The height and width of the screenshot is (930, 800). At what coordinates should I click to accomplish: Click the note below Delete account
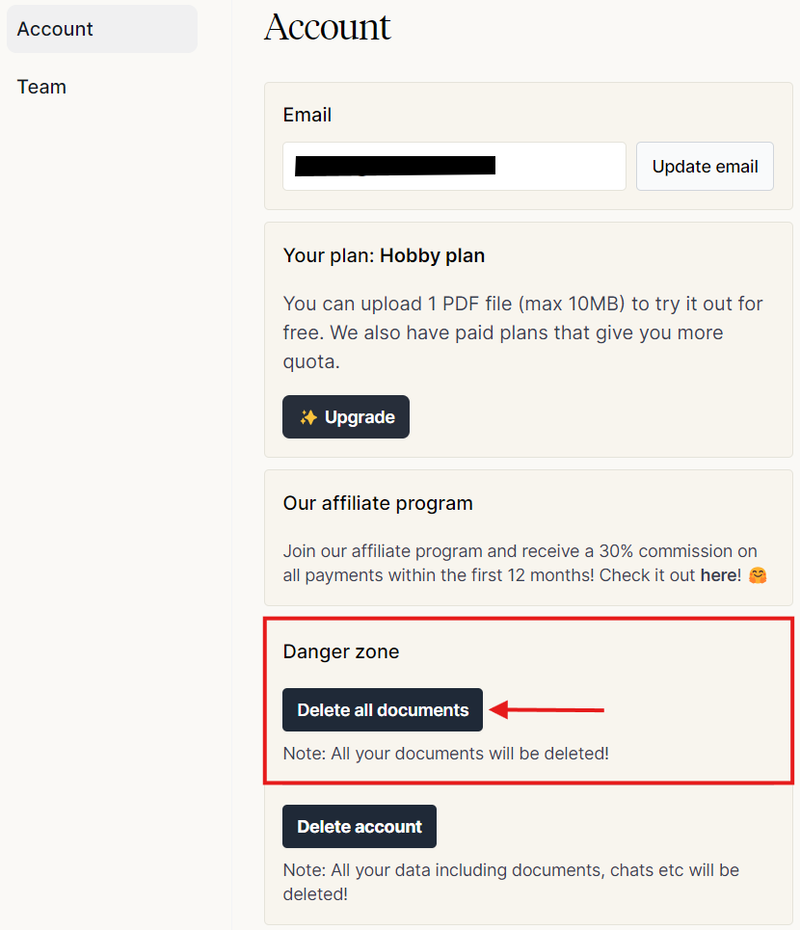(511, 882)
